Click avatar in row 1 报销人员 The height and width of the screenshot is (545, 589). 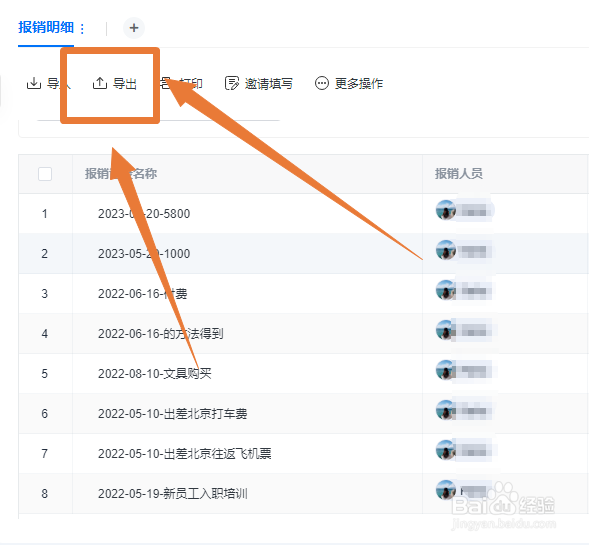pyautogui.click(x=446, y=210)
